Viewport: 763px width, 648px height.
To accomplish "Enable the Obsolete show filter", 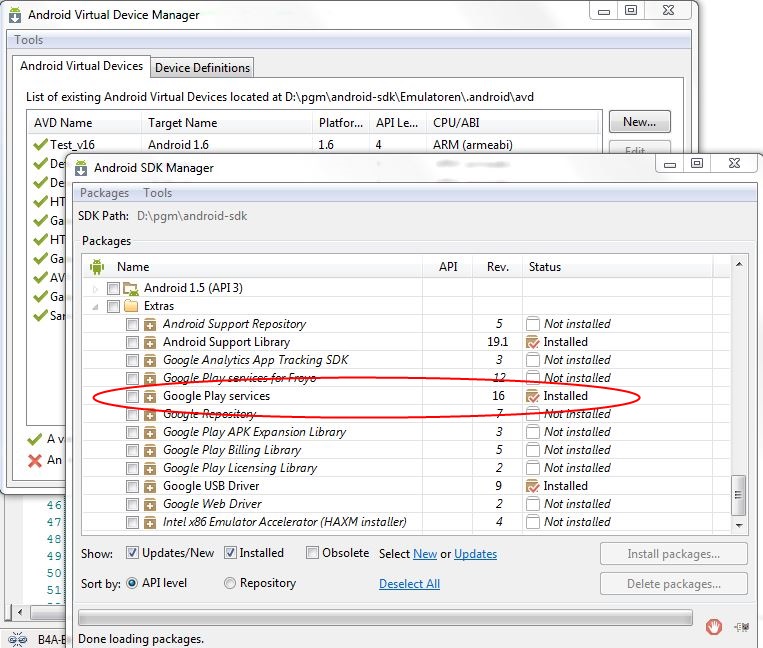I will point(312,553).
